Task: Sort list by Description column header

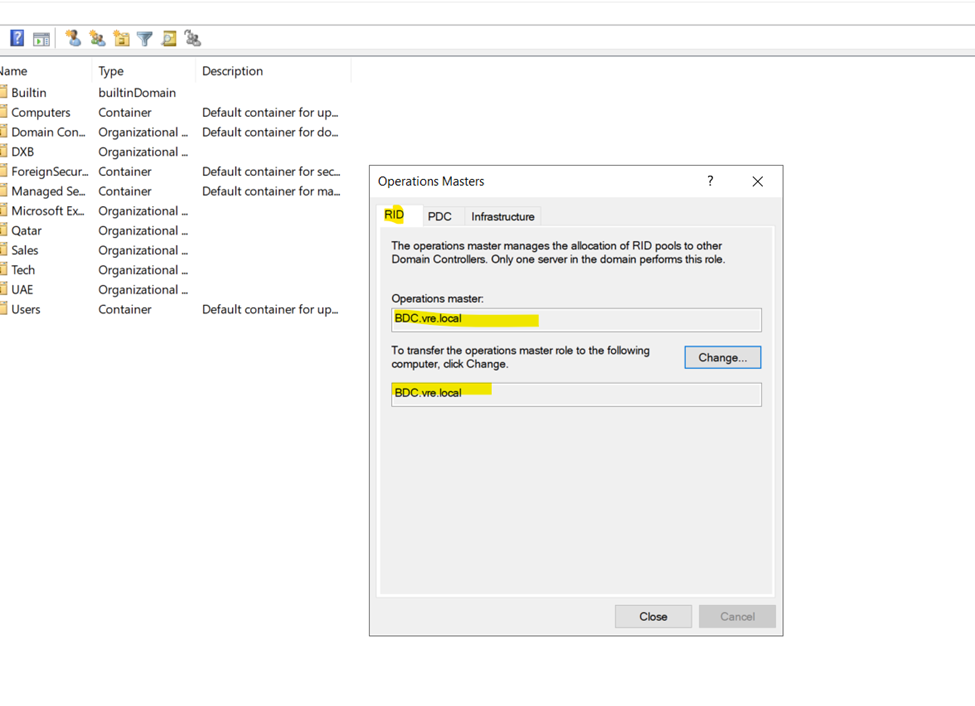Action: click(x=232, y=71)
